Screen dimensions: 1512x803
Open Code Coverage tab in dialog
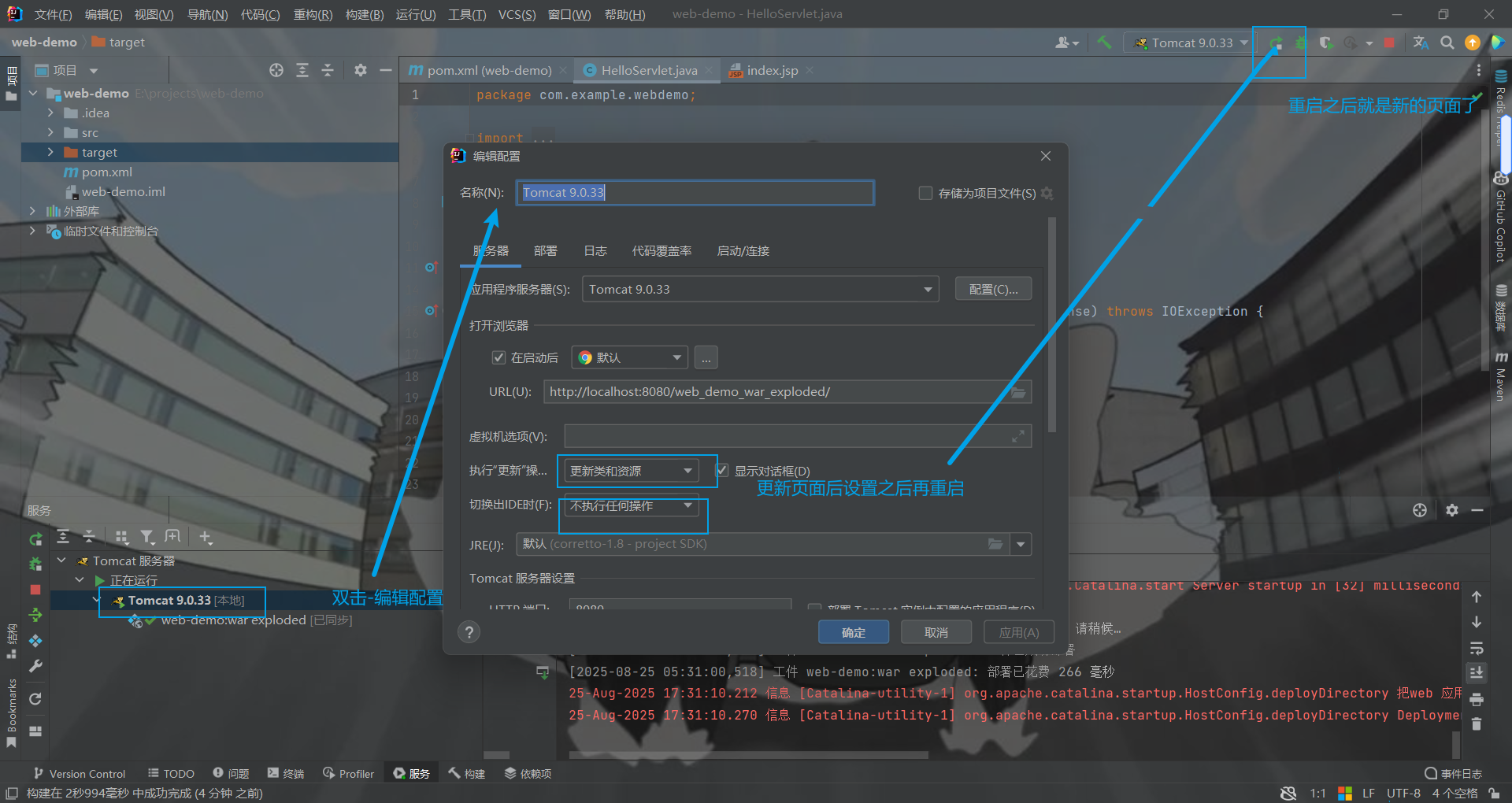pos(661,251)
